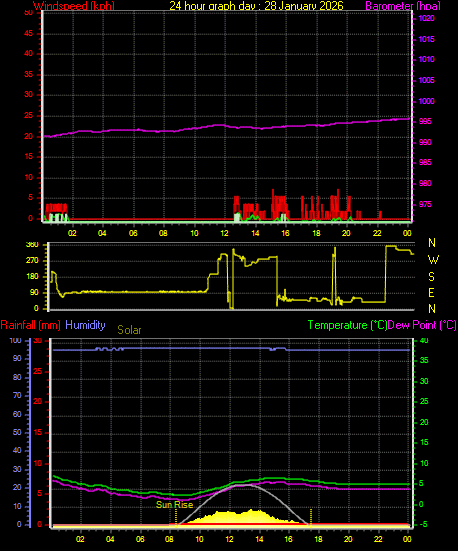Select barometer scale value 985

[x=425, y=163]
